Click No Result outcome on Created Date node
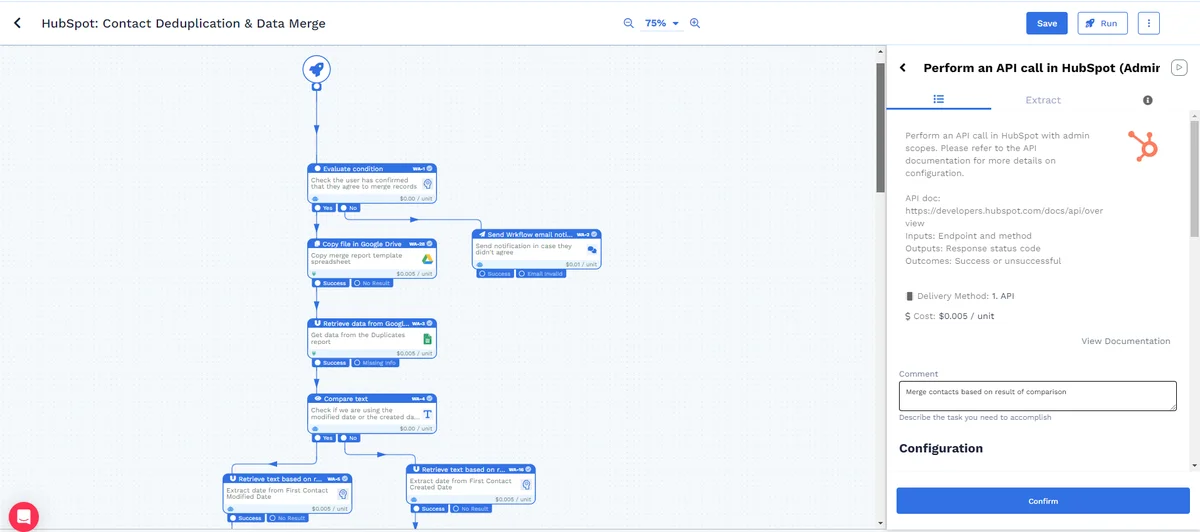 [471, 509]
